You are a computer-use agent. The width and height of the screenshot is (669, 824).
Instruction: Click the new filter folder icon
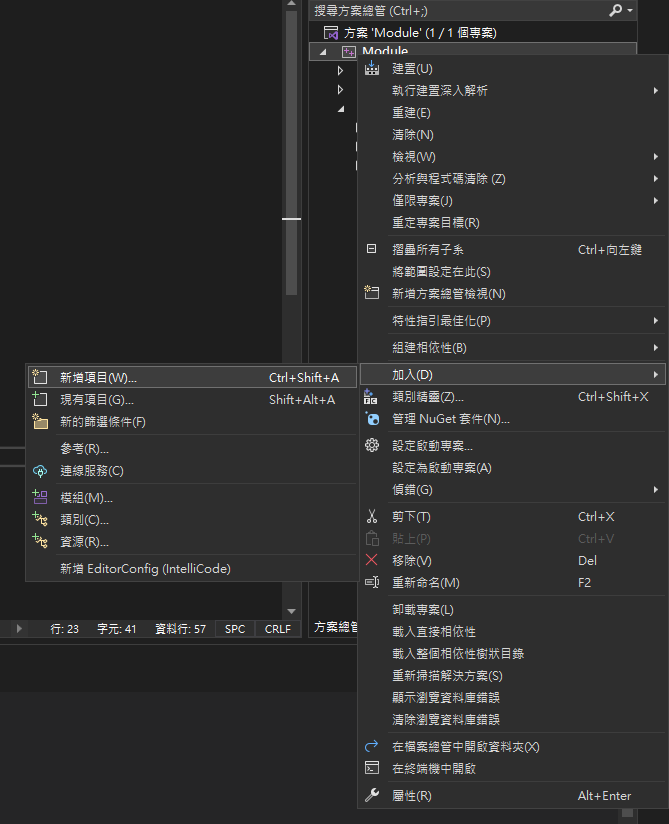(40, 421)
